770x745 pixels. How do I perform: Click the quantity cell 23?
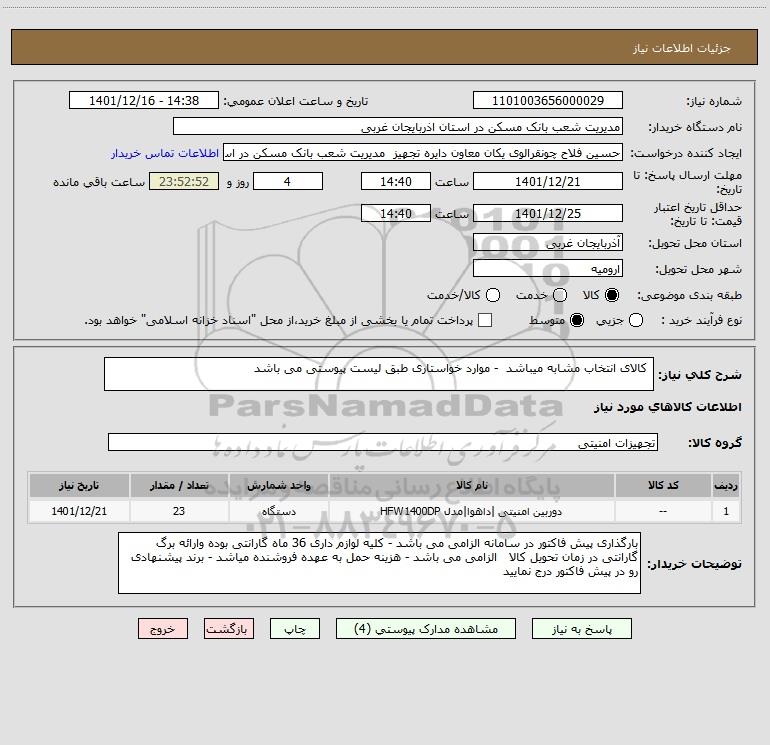point(179,511)
